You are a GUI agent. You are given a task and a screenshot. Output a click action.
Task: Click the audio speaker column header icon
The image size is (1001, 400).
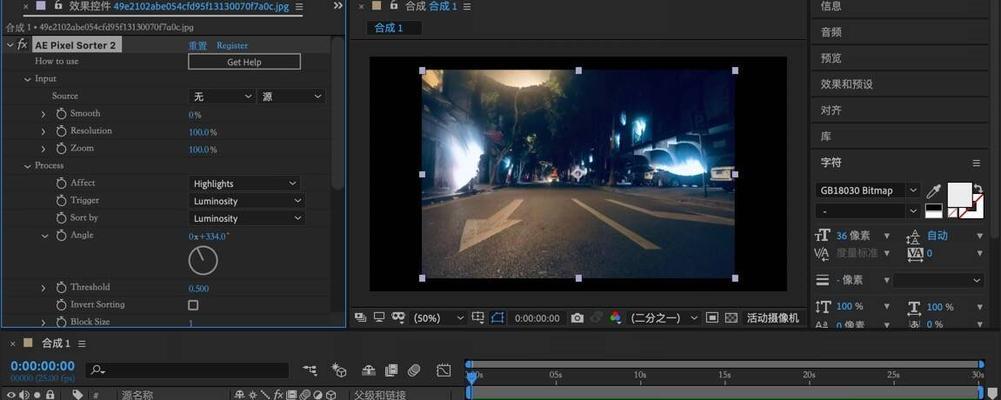tap(24, 395)
